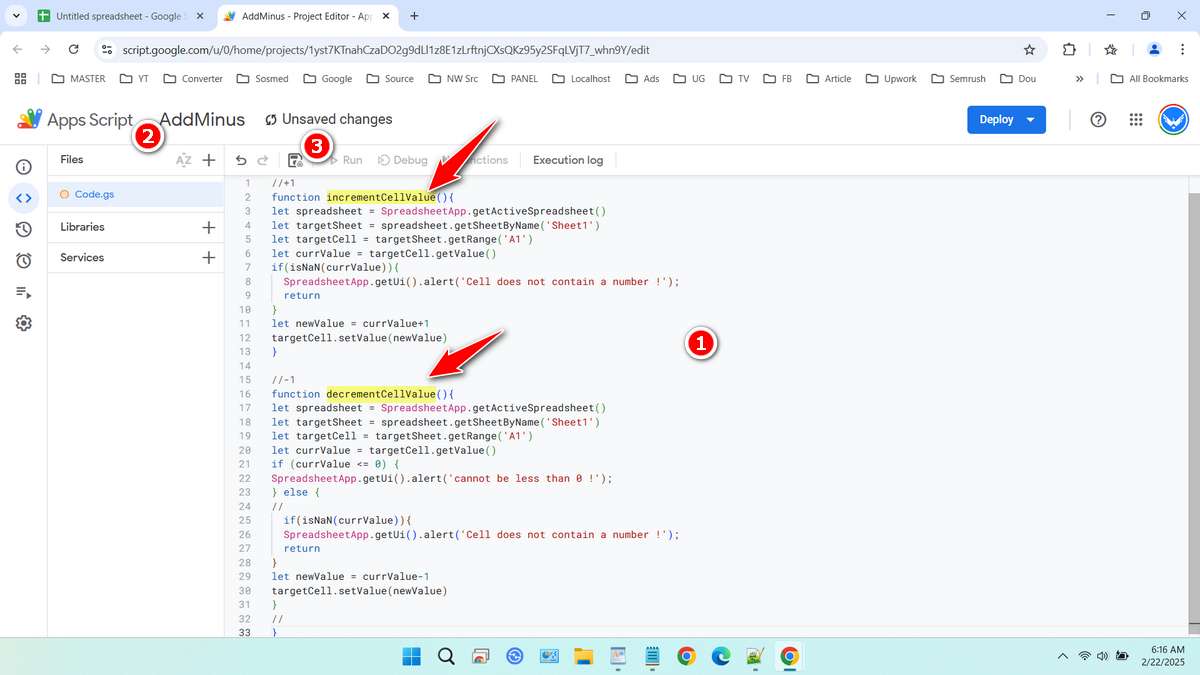
Task: Open the Triggers alarm clock icon
Action: [x=24, y=261]
